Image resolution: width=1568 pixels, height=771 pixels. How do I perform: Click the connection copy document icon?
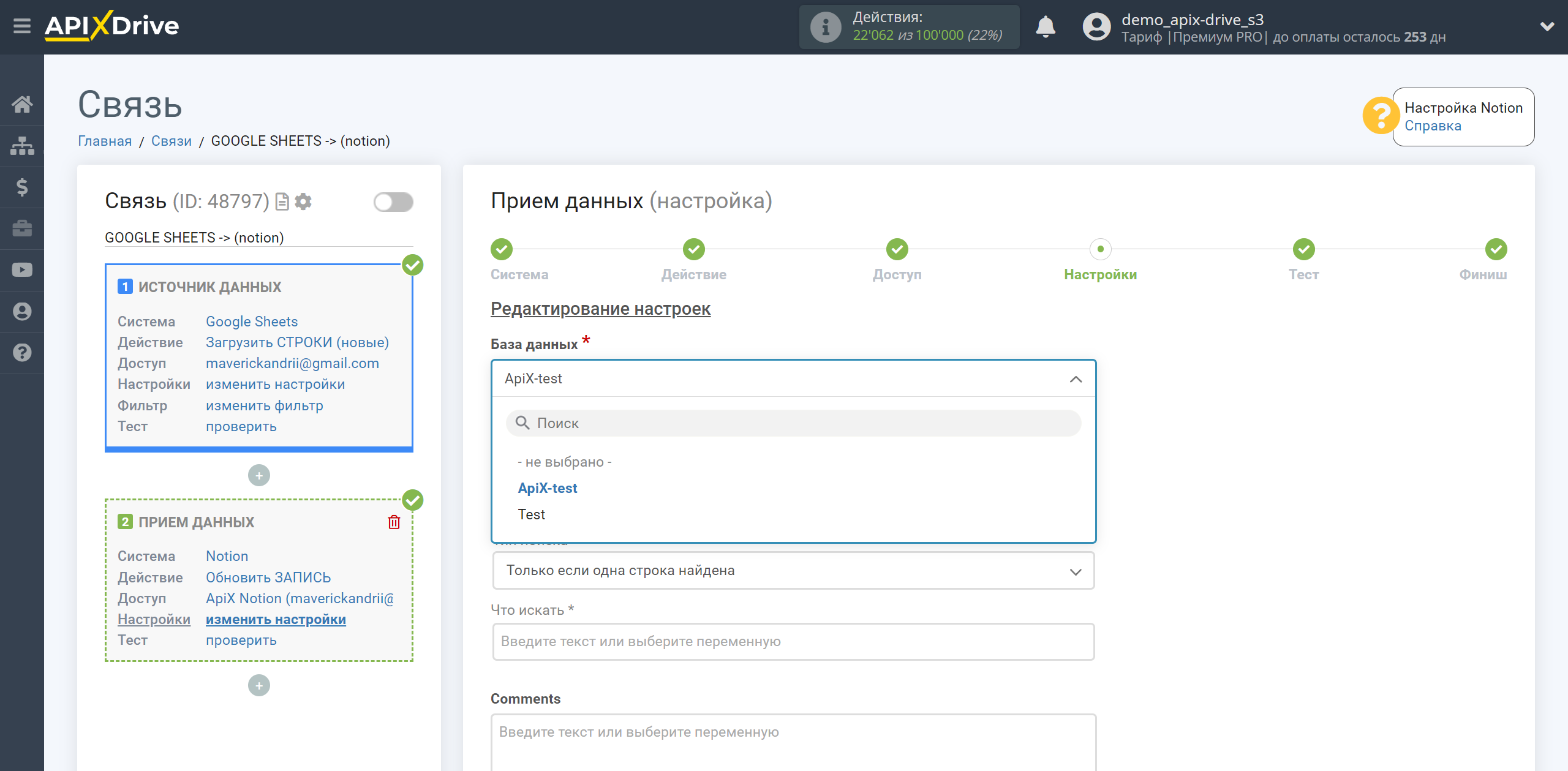coord(282,201)
